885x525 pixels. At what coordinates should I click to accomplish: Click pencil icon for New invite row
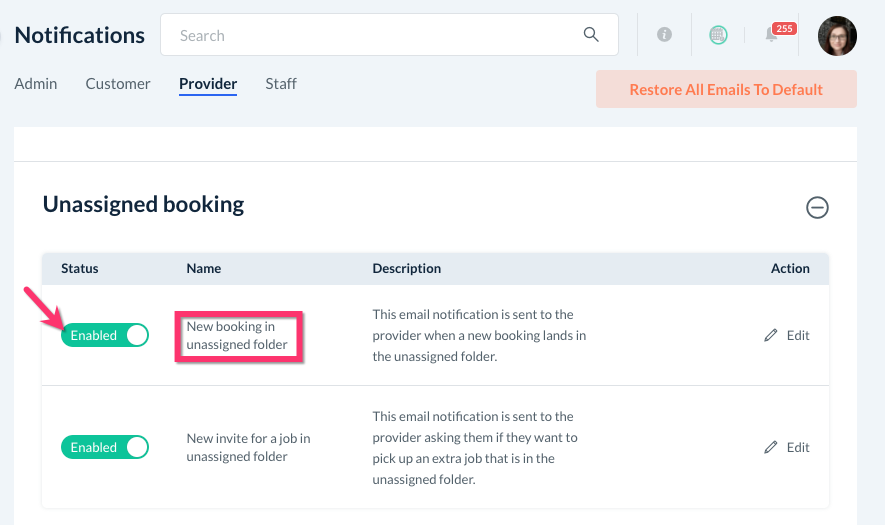point(771,448)
